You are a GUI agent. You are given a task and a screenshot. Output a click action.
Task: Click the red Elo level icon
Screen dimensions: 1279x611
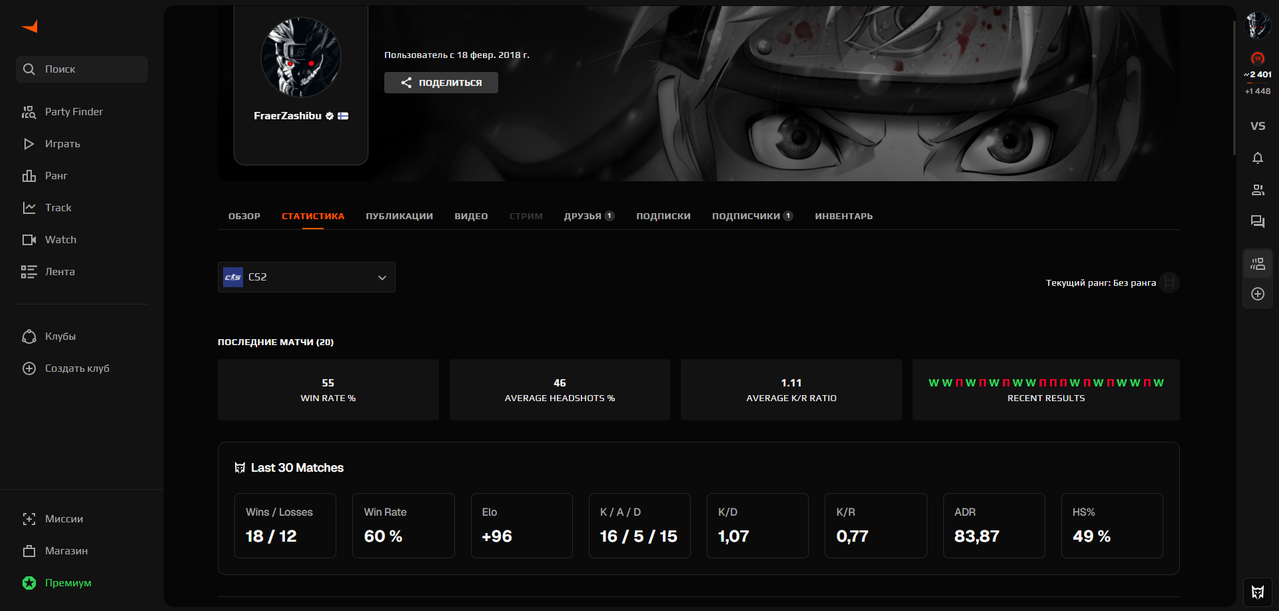1258,58
